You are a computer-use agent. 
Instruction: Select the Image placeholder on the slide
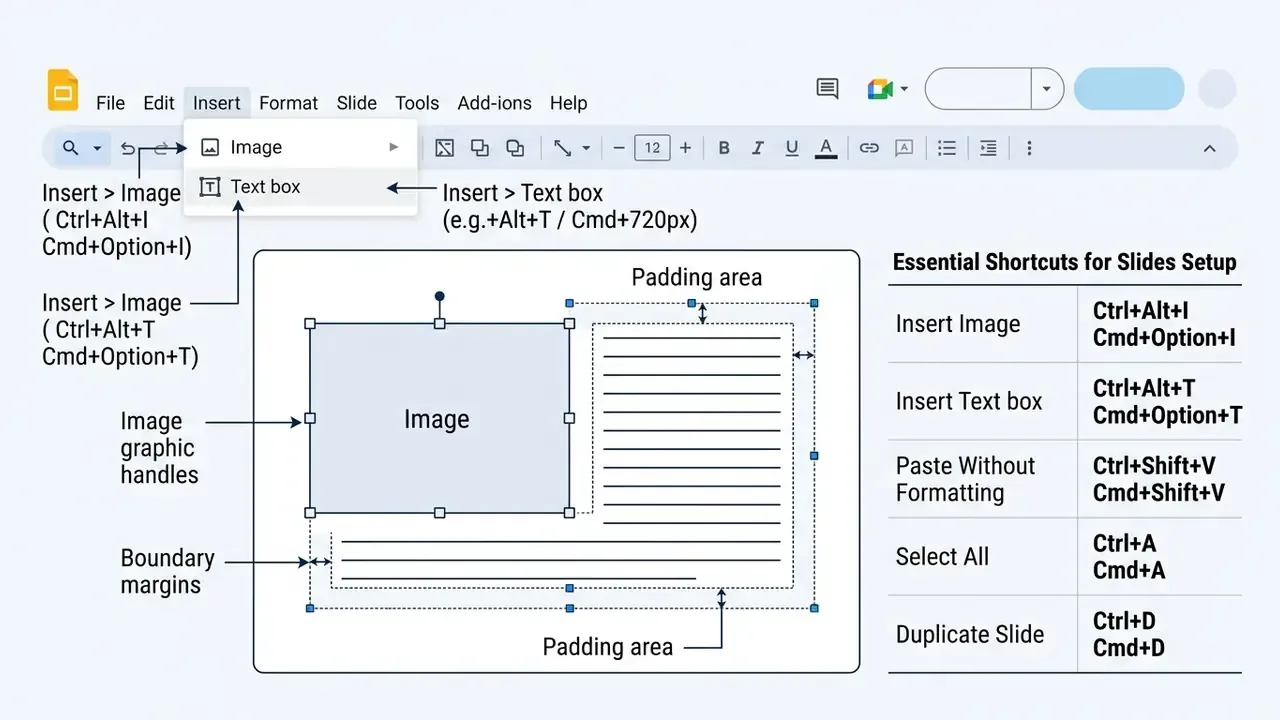439,418
